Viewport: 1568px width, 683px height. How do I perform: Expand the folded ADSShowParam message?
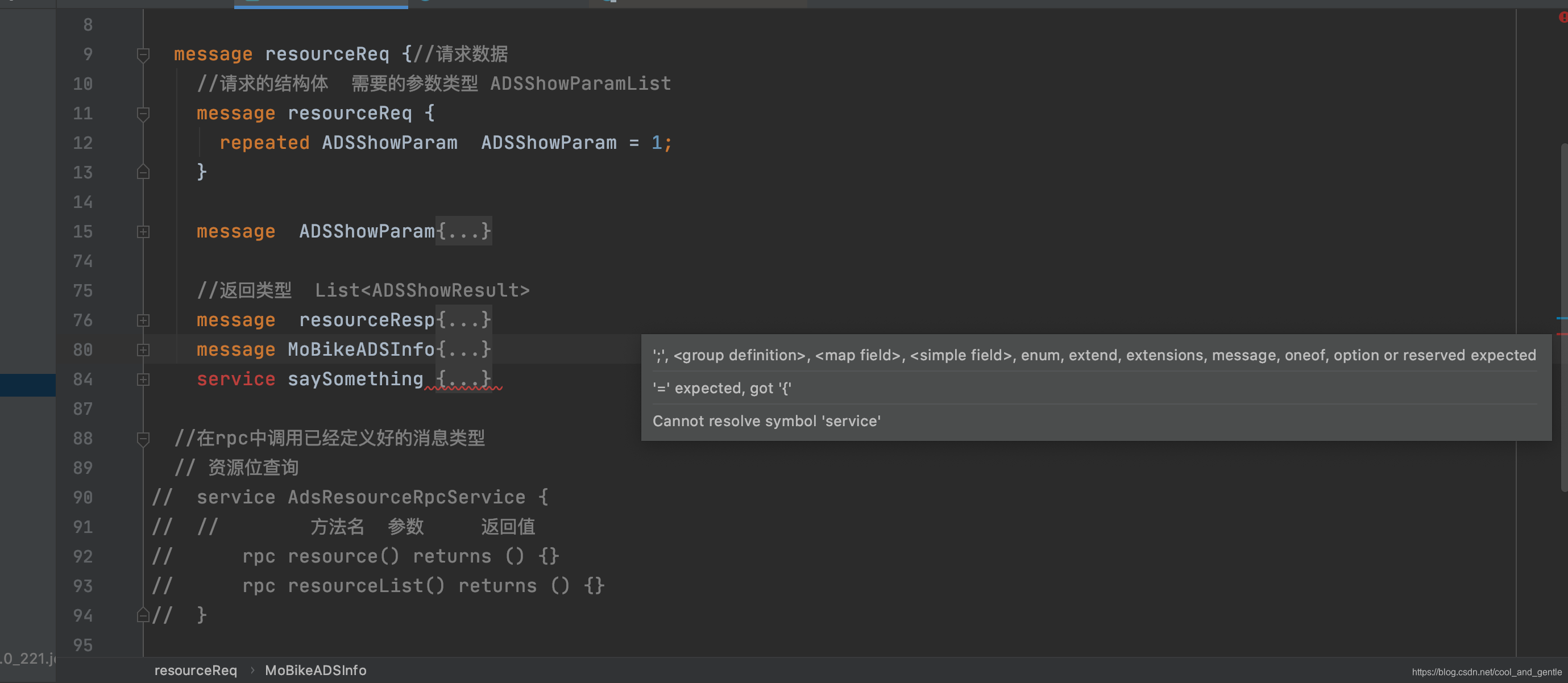[x=143, y=232]
